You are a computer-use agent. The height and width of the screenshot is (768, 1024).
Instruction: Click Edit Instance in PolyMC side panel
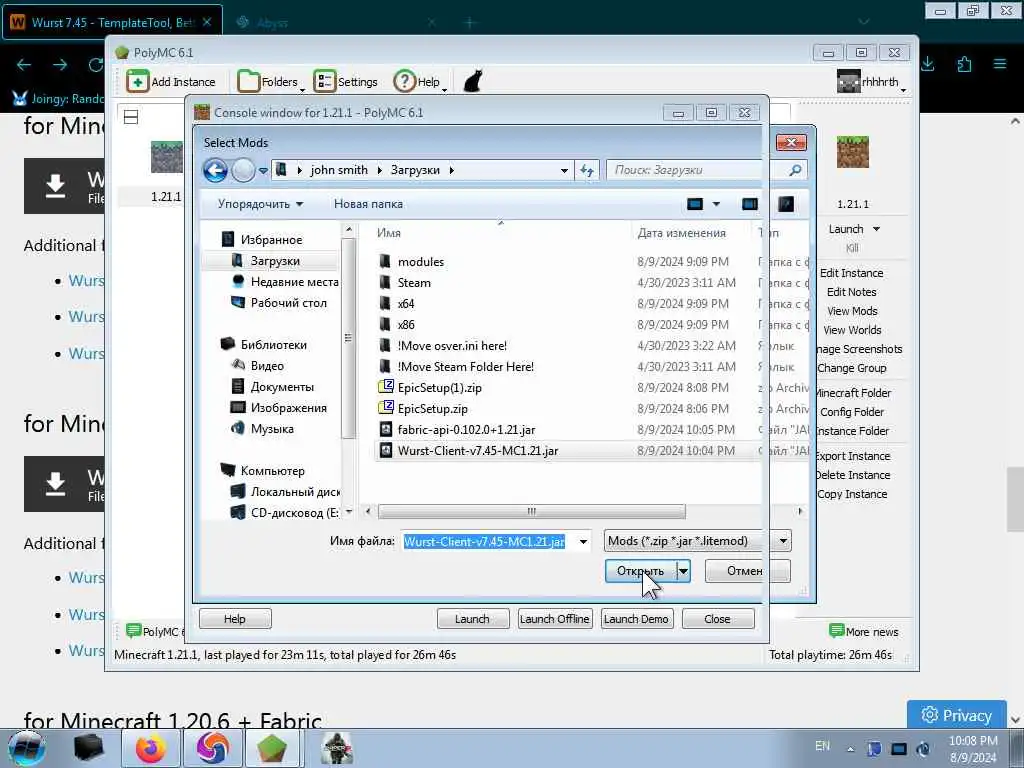[852, 273]
